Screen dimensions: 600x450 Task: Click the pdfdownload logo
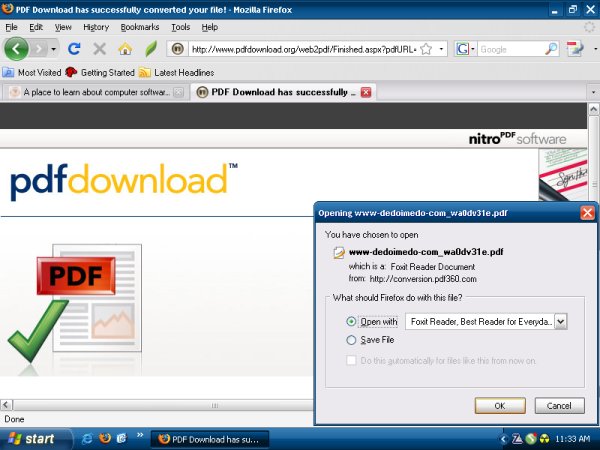[124, 180]
